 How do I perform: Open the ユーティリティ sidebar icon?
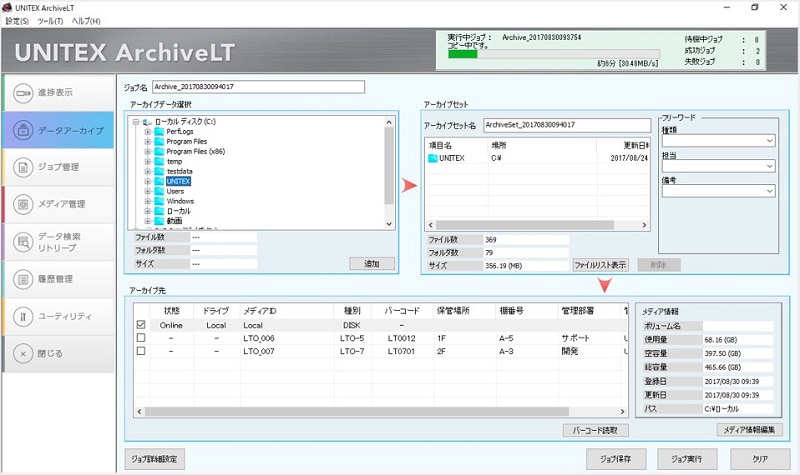pos(23,316)
